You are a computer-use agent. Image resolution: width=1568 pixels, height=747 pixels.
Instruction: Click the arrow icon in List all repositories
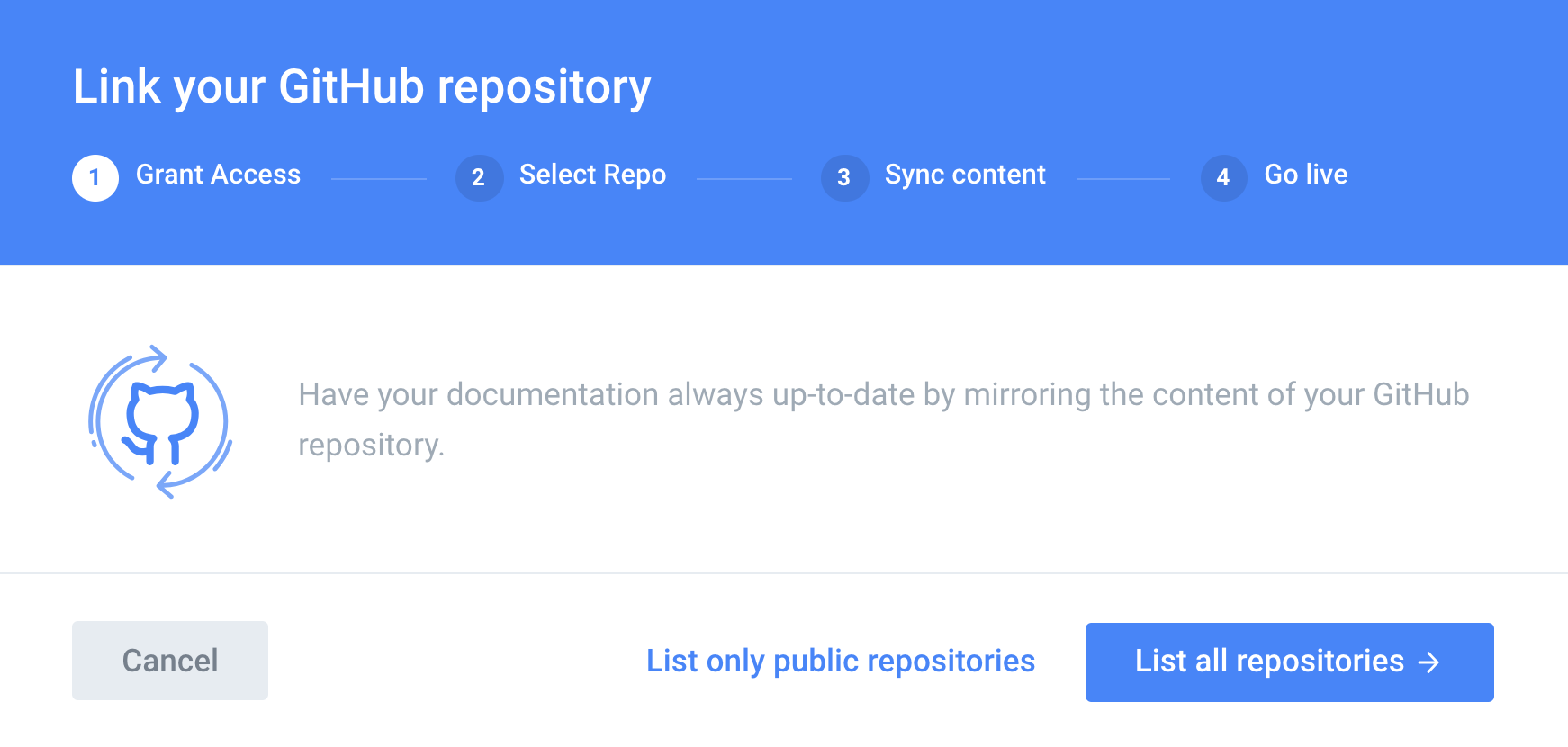pos(1428,663)
